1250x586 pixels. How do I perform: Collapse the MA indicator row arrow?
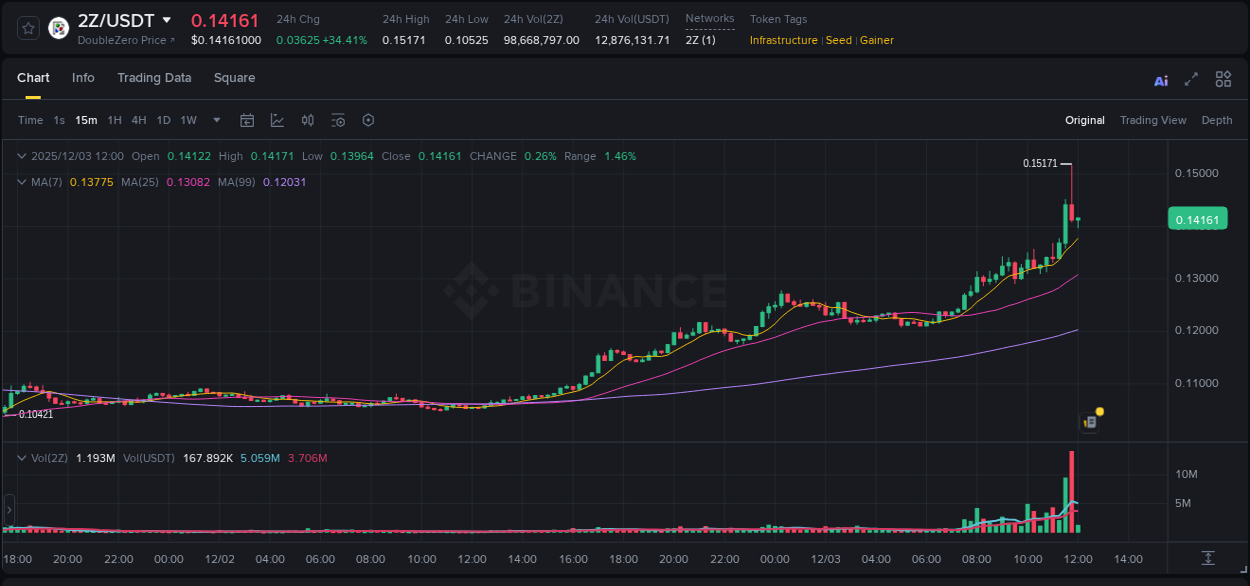tap(20, 182)
